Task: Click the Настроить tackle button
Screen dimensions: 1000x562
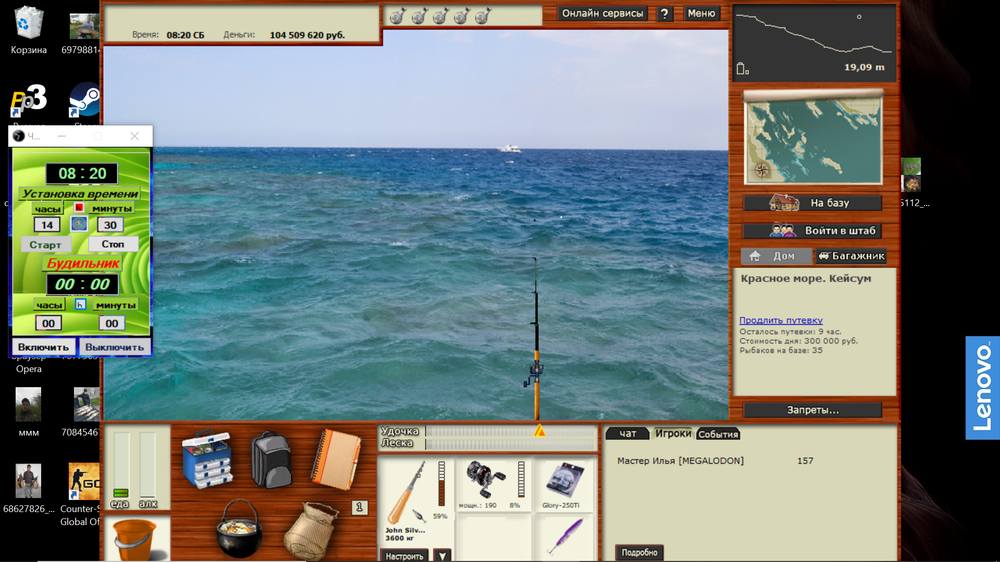Action: [404, 556]
